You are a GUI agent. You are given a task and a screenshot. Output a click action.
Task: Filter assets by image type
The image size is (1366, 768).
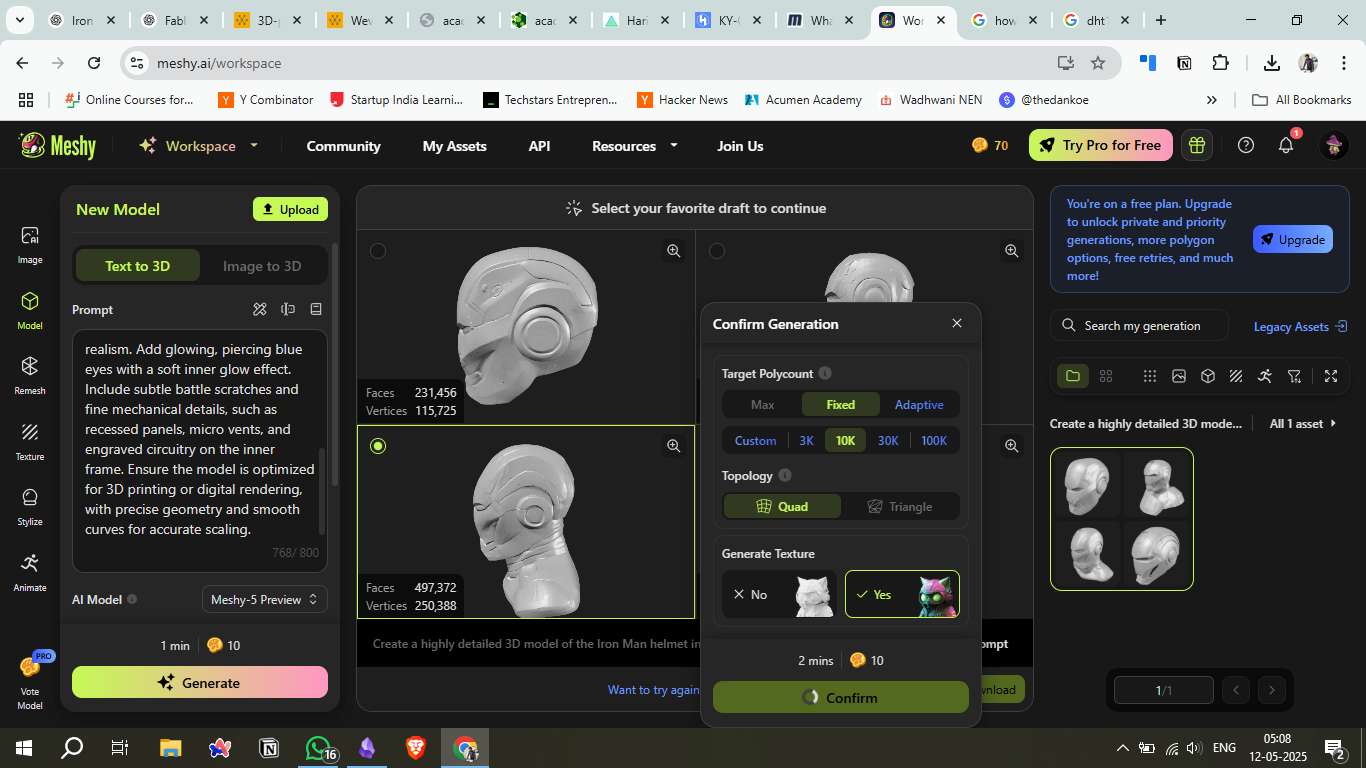click(1179, 376)
